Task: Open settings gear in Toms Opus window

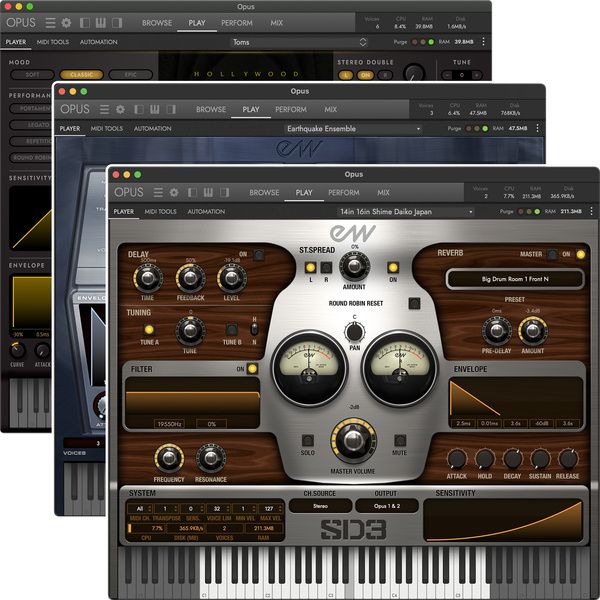Action: 66,23
